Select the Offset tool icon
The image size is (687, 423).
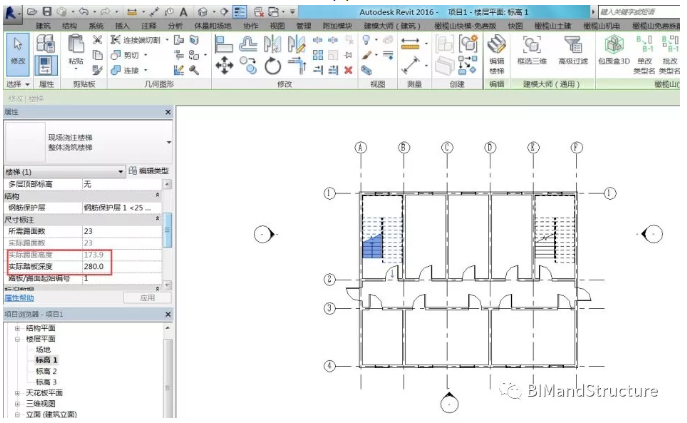point(248,44)
